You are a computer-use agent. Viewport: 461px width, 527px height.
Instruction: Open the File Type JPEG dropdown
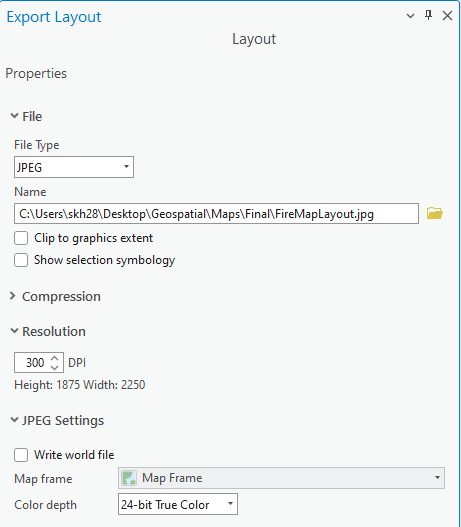coord(74,167)
